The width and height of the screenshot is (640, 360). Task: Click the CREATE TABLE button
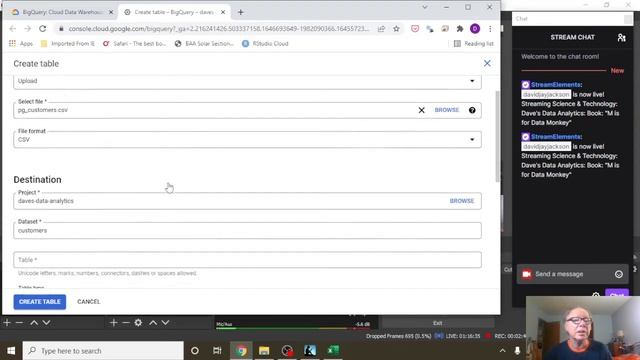[40, 302]
